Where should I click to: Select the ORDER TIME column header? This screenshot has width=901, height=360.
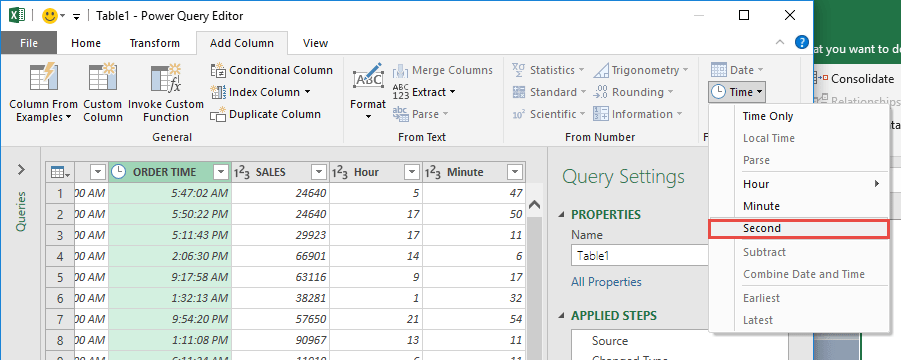[164, 172]
